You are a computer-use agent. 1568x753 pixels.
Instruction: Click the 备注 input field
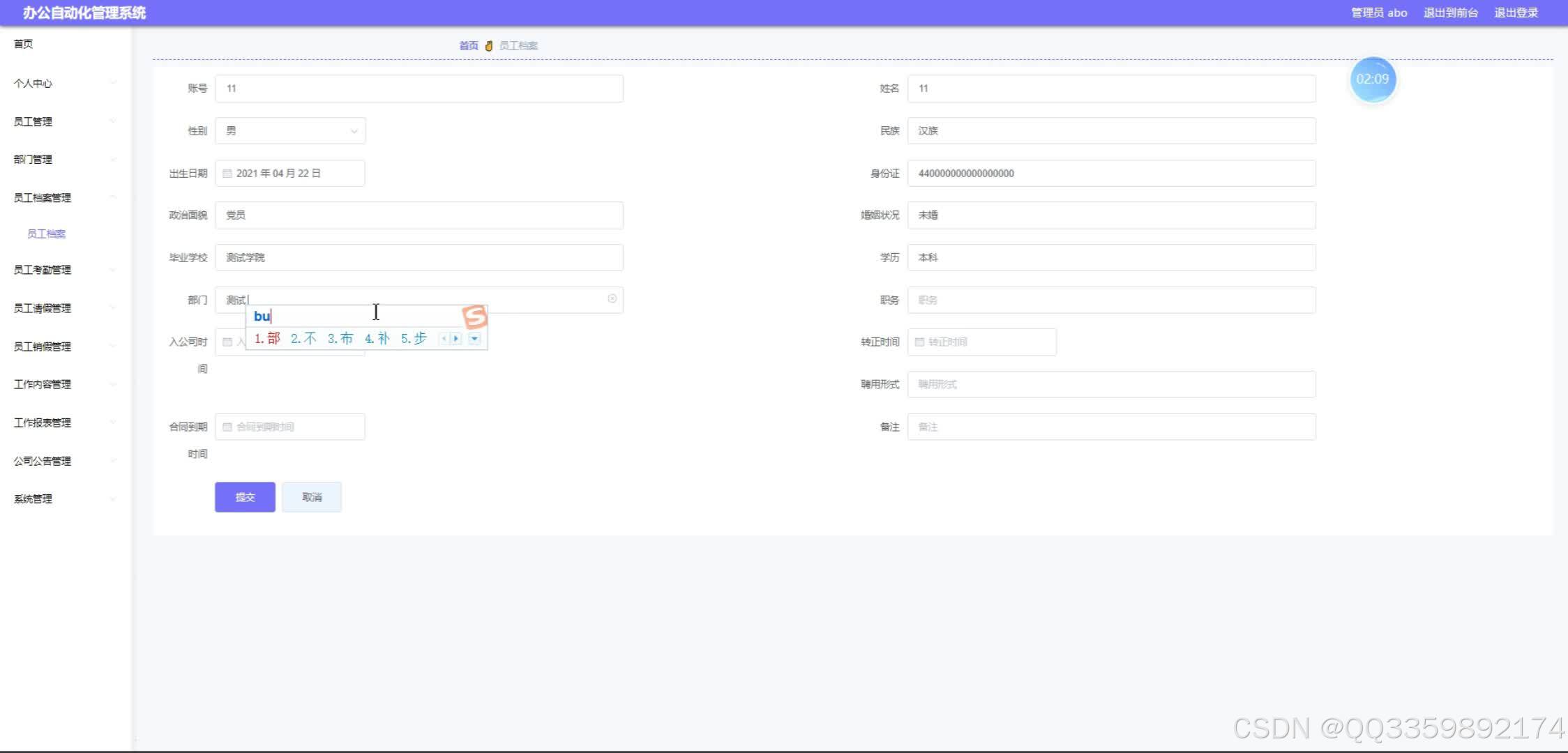(x=1112, y=427)
